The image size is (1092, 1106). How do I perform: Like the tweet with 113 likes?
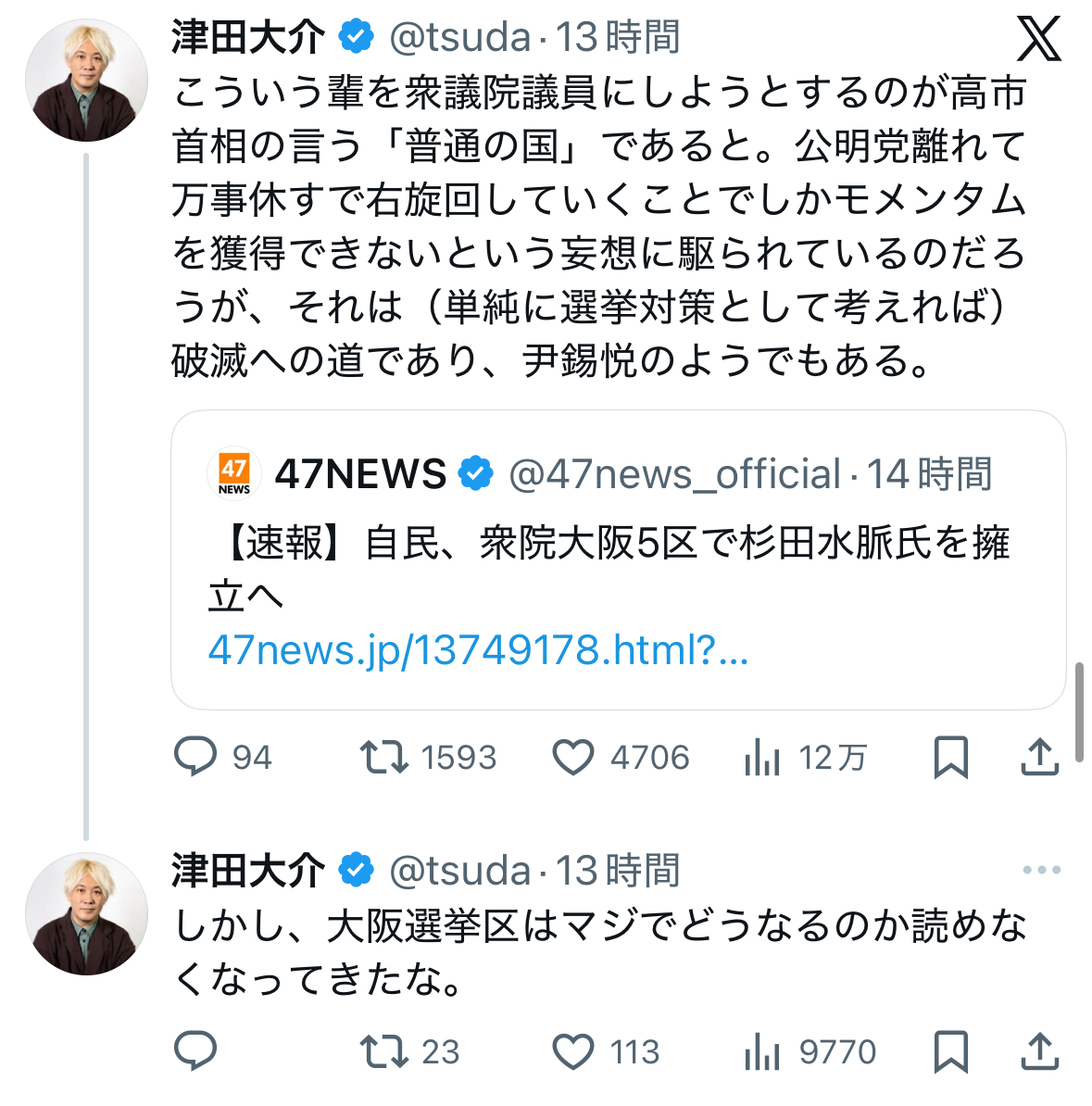[573, 1051]
